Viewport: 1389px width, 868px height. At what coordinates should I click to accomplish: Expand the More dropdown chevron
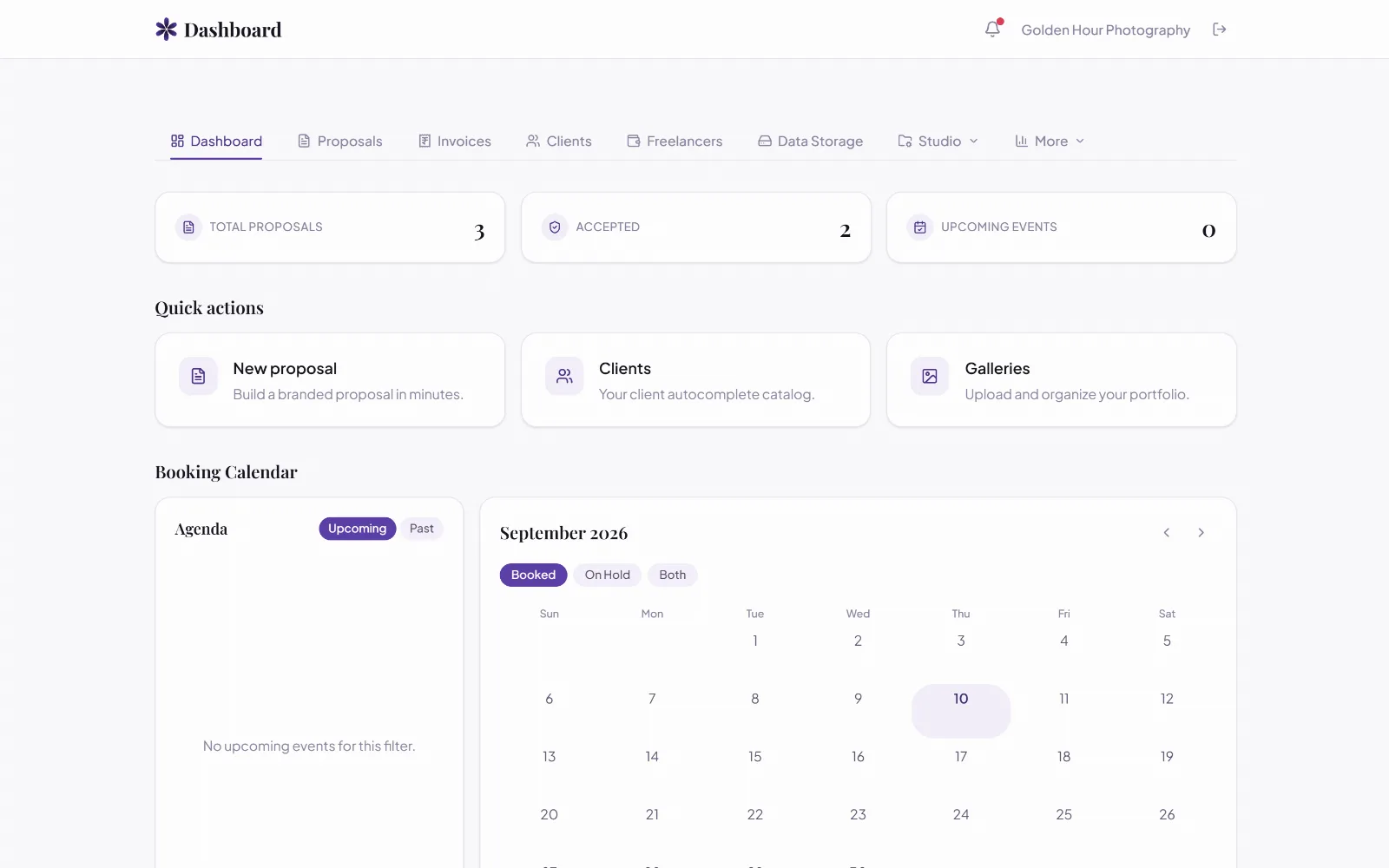point(1080,141)
